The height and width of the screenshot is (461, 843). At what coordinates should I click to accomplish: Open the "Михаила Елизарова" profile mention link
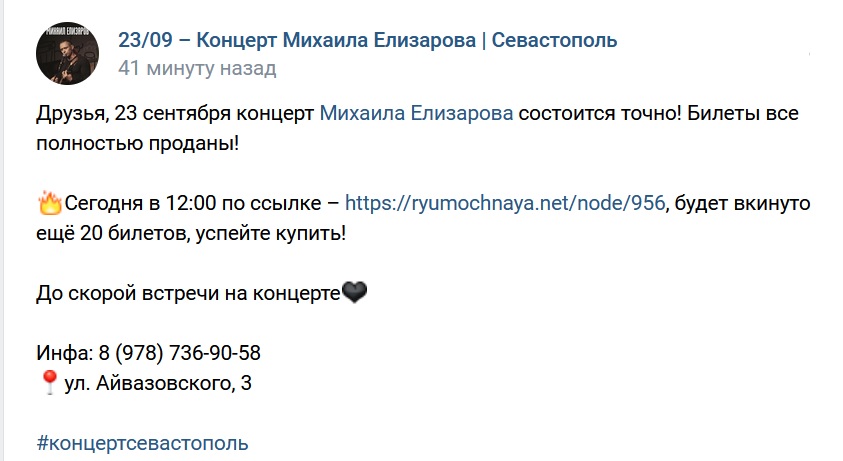click(416, 114)
